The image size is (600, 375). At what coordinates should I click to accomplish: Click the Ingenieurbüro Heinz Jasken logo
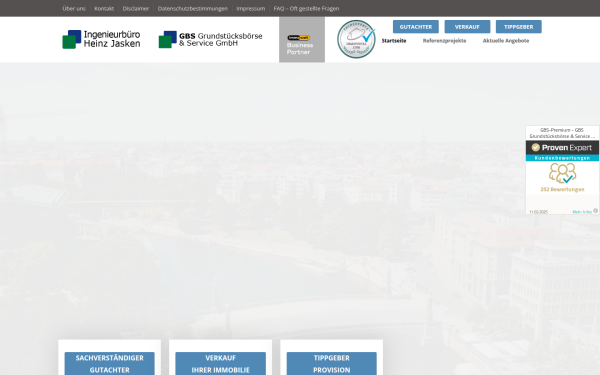pos(101,39)
